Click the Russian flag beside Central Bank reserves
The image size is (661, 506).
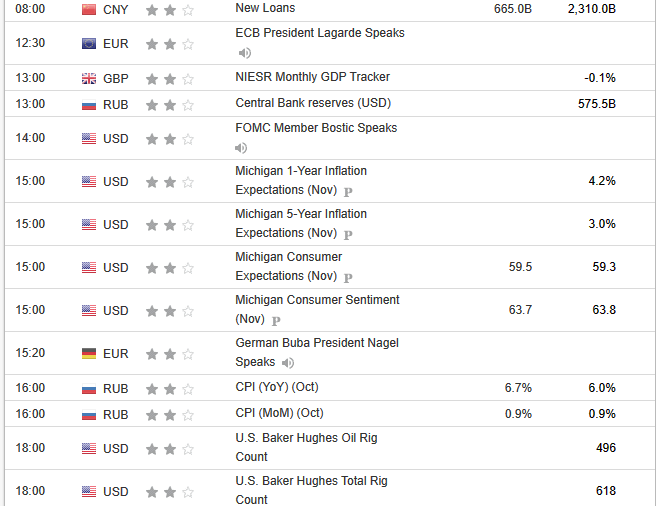(x=89, y=103)
